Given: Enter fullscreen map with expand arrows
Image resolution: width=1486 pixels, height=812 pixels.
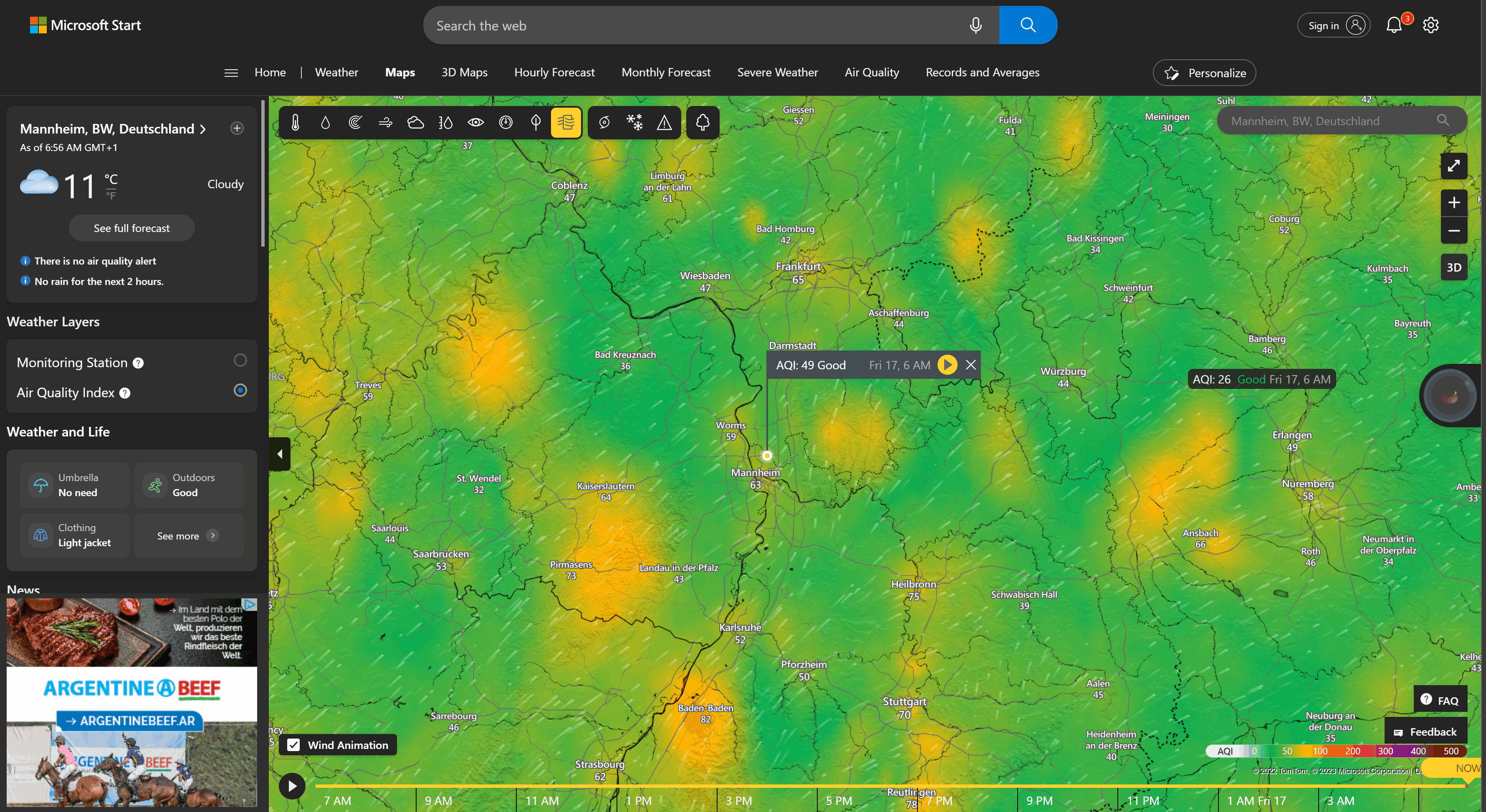Looking at the screenshot, I should coord(1453,166).
